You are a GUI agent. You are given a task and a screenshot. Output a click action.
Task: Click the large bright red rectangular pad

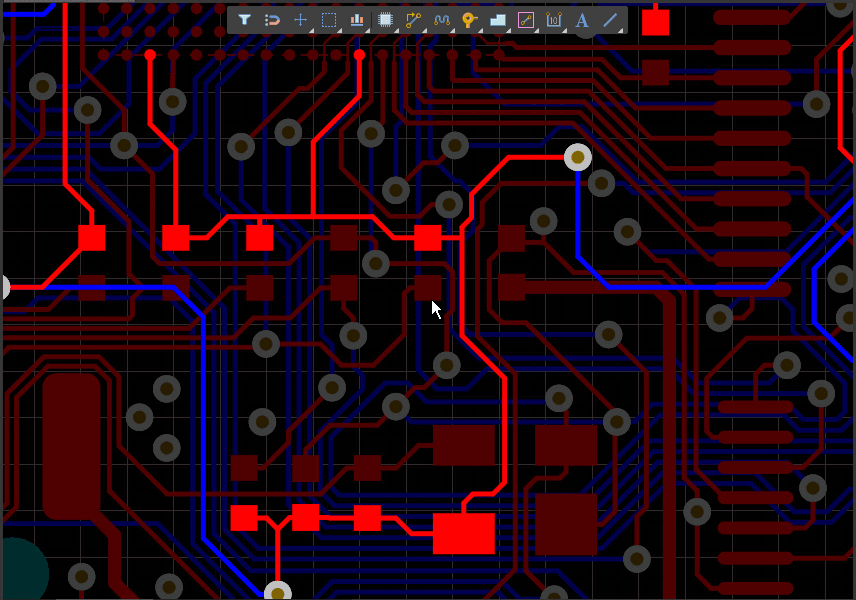coord(463,533)
